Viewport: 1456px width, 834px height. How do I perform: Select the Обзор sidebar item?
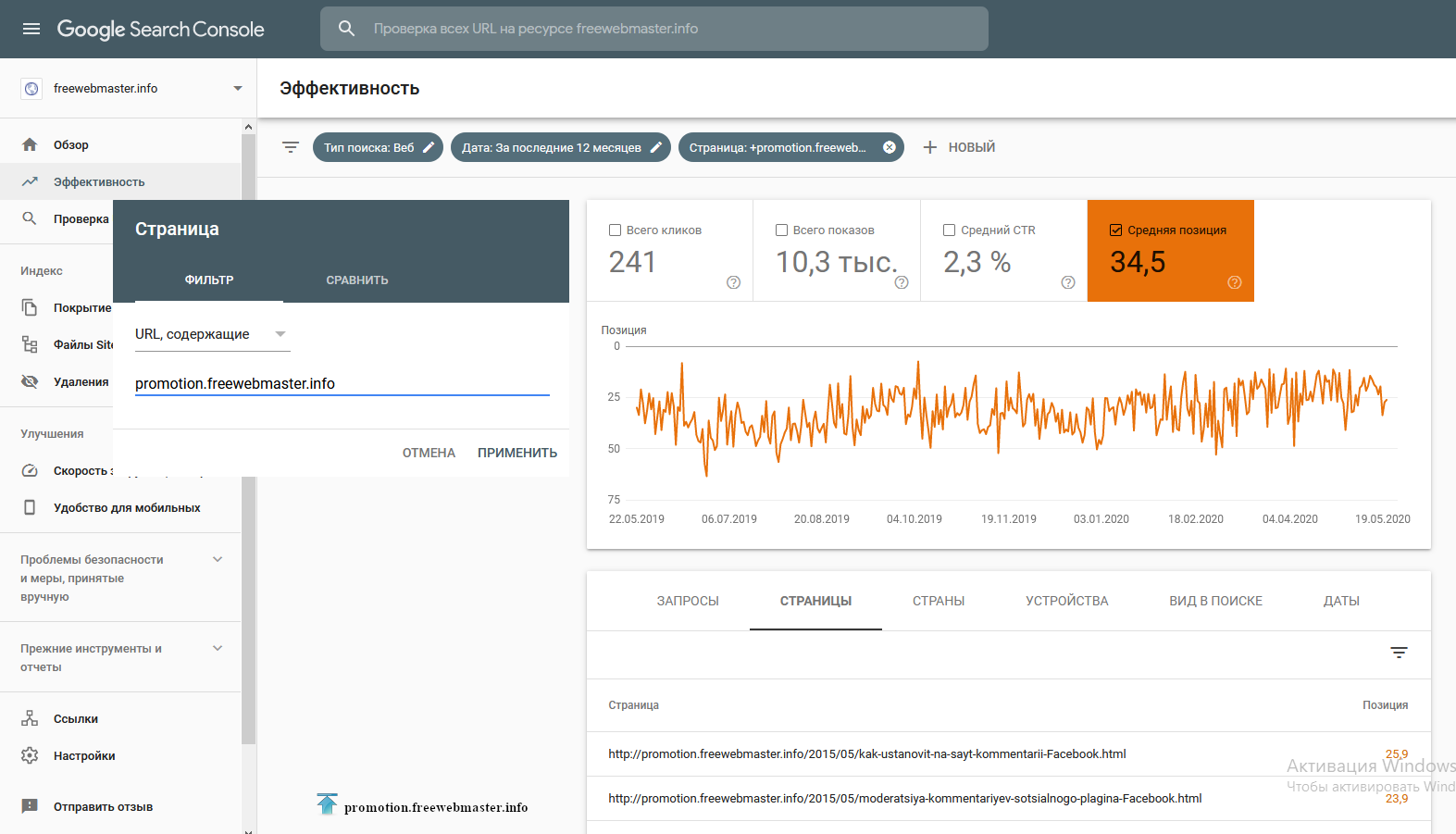click(x=120, y=144)
